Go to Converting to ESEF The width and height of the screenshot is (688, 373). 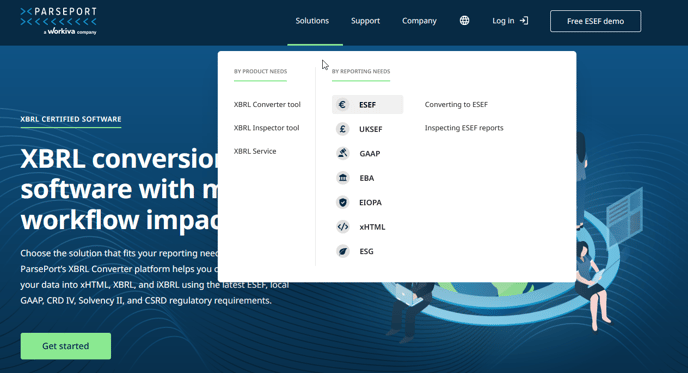click(456, 104)
